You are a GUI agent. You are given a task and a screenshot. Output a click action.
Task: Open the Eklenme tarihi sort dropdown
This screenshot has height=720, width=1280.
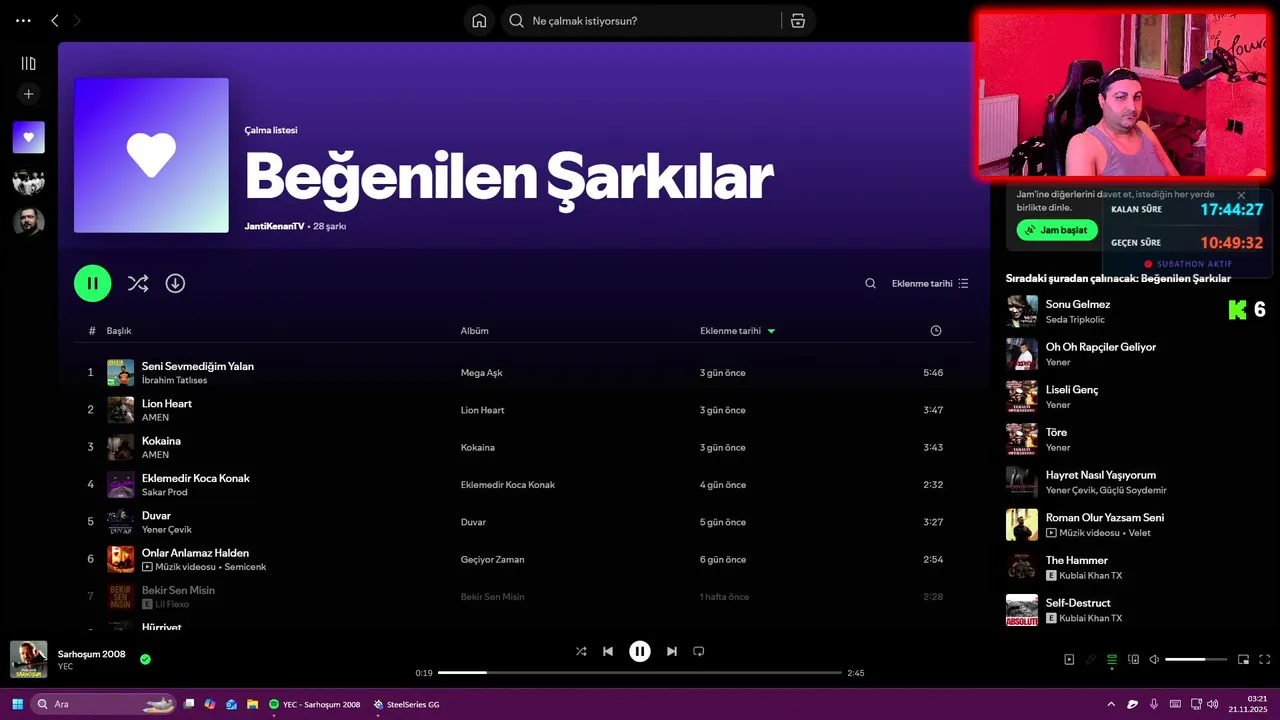click(930, 283)
